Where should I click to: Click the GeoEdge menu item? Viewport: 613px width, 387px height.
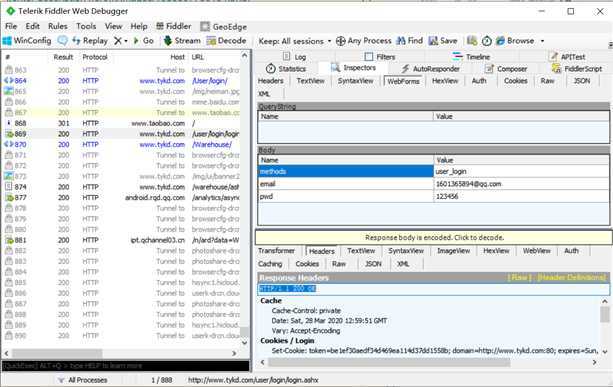point(224,27)
